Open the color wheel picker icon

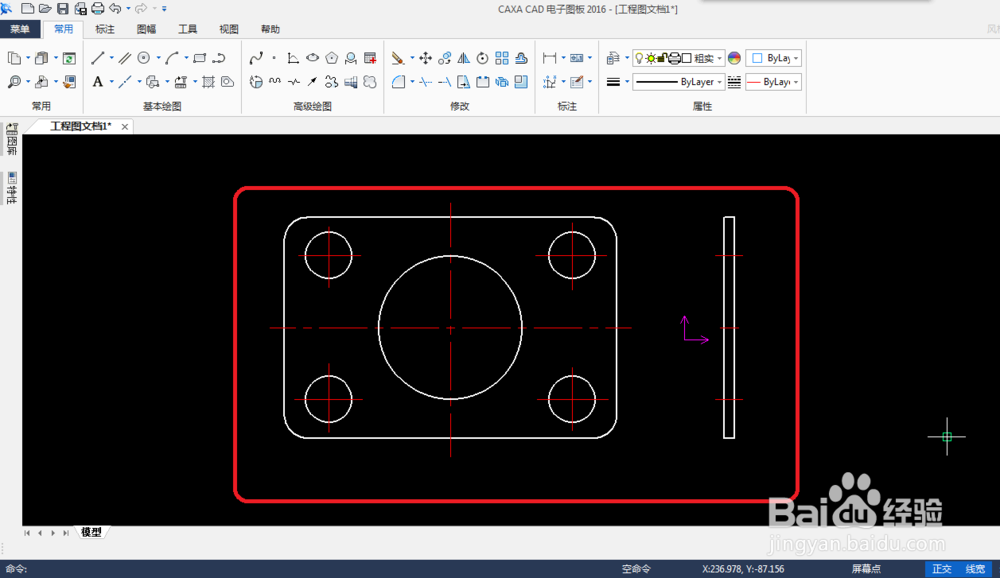click(734, 58)
